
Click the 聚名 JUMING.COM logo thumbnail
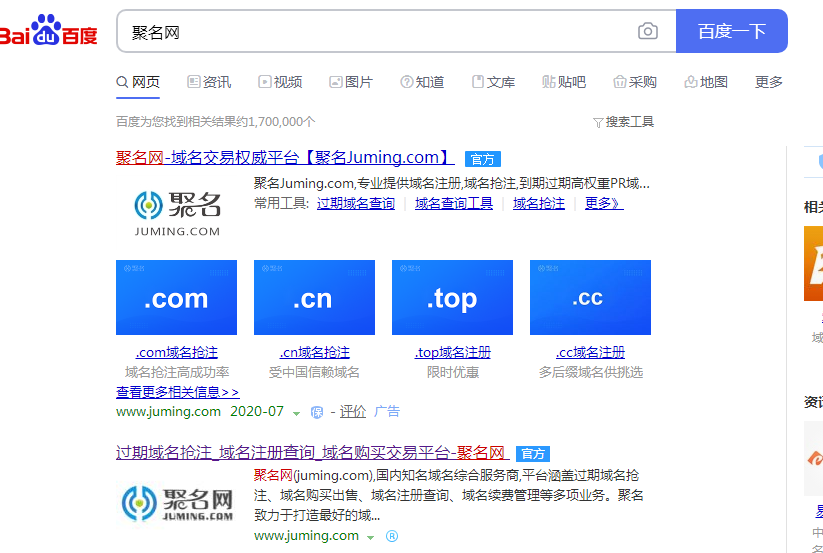[x=177, y=214]
